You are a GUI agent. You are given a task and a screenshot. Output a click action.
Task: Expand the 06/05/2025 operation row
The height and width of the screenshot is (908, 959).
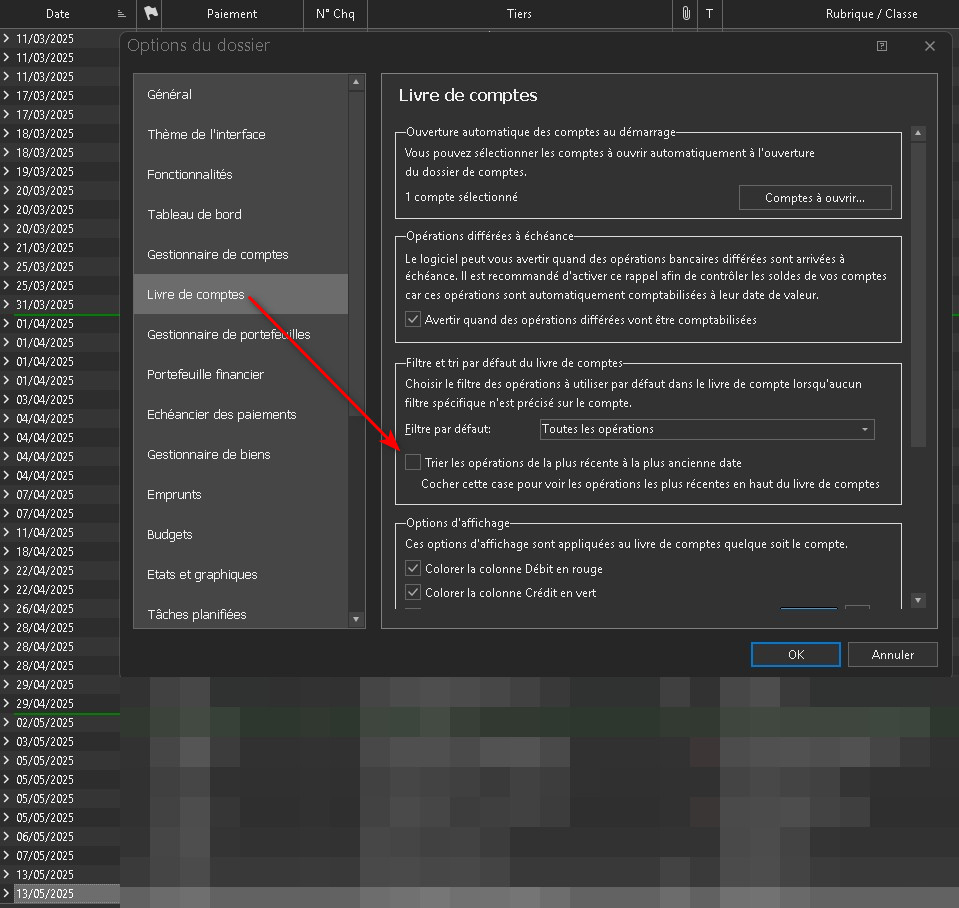(6, 836)
